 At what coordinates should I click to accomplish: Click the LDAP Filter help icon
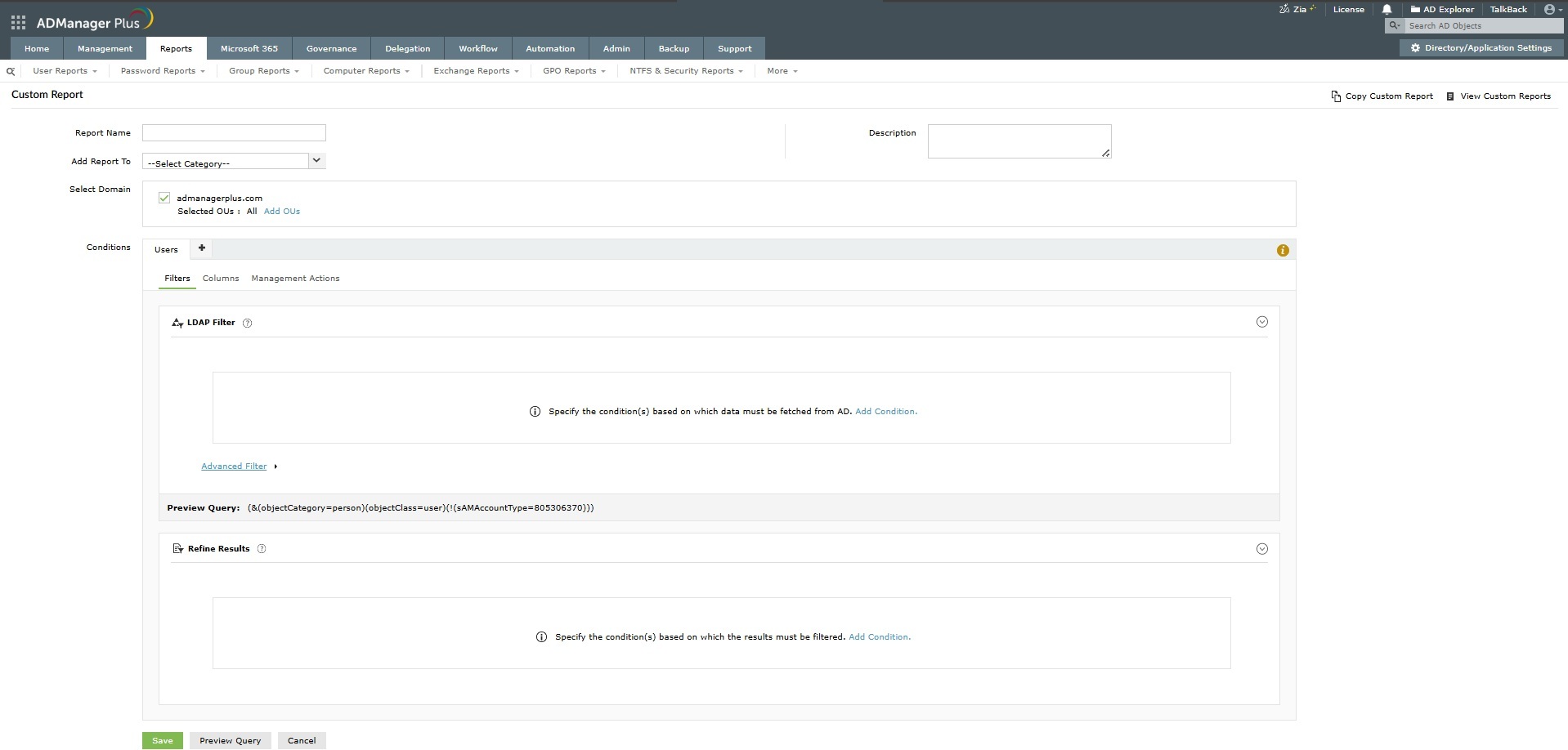[x=247, y=323]
